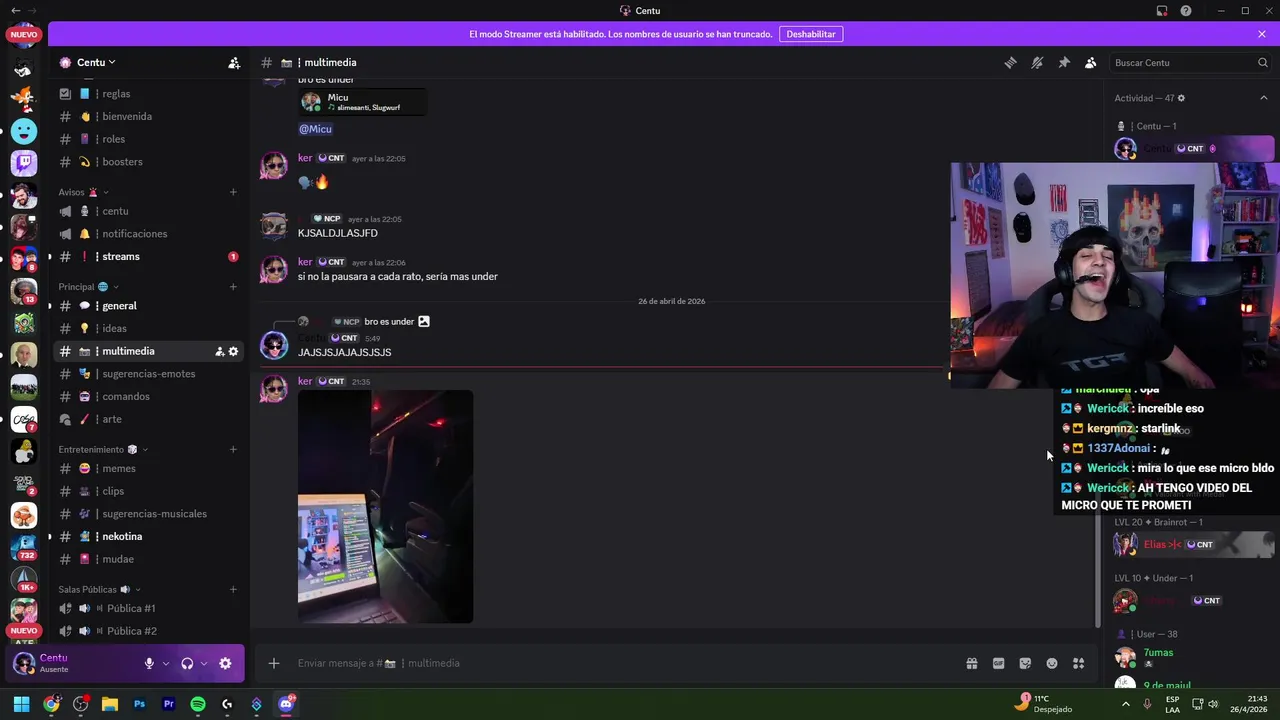
Task: Open the memes channel
Action: pyautogui.click(x=150, y=469)
